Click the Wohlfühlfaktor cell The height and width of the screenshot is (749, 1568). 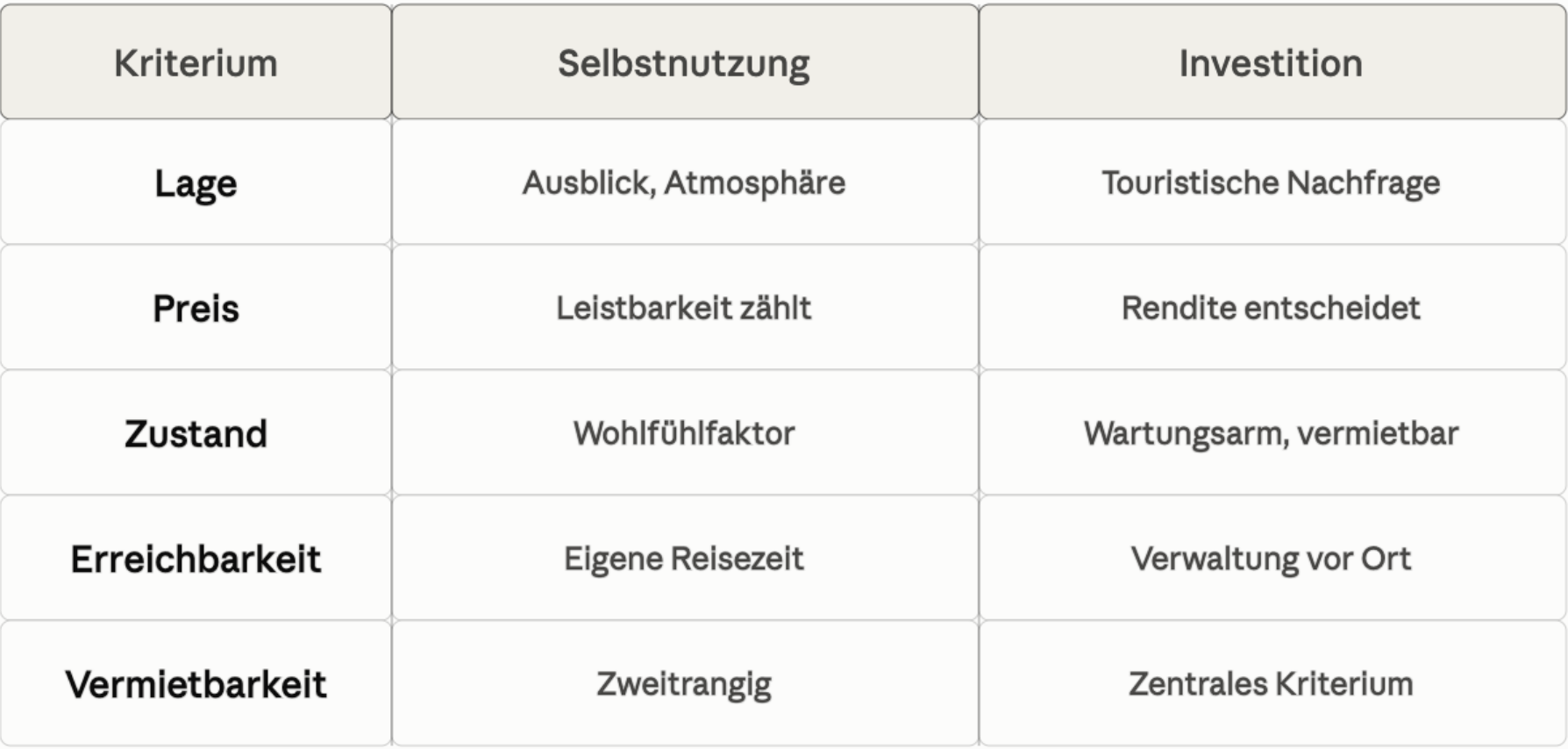(x=684, y=433)
